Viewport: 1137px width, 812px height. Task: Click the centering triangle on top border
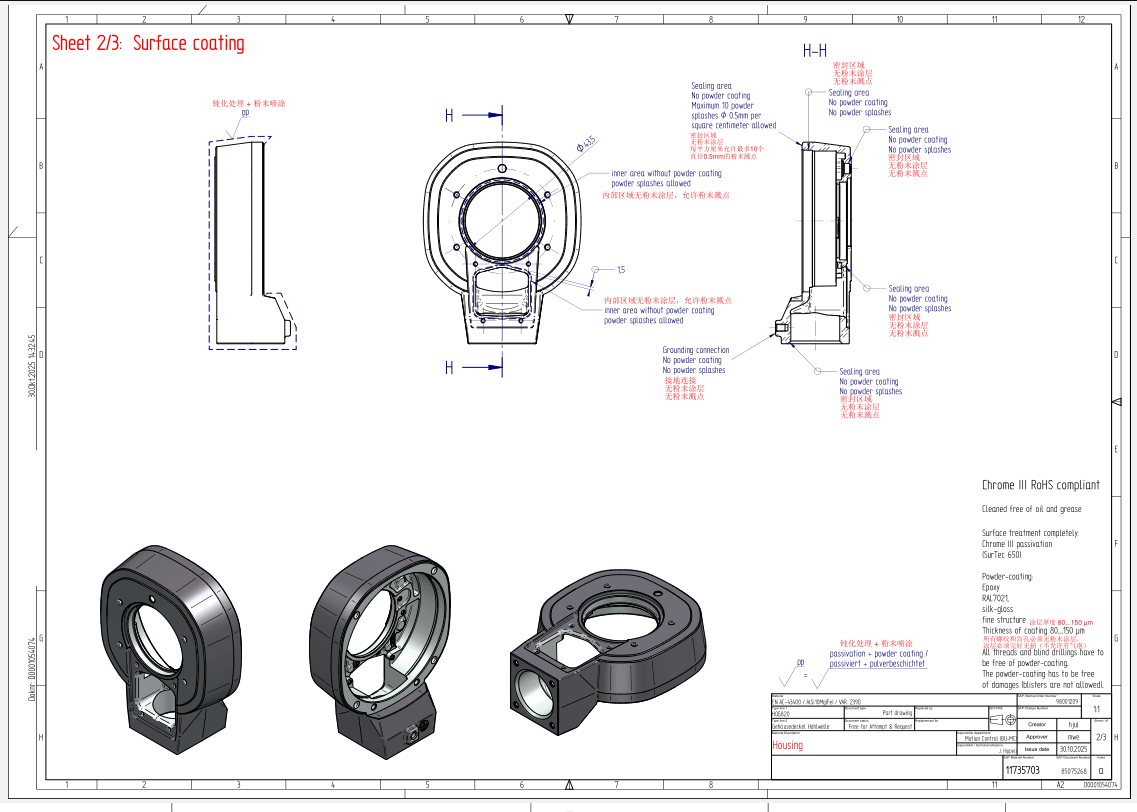569,19
